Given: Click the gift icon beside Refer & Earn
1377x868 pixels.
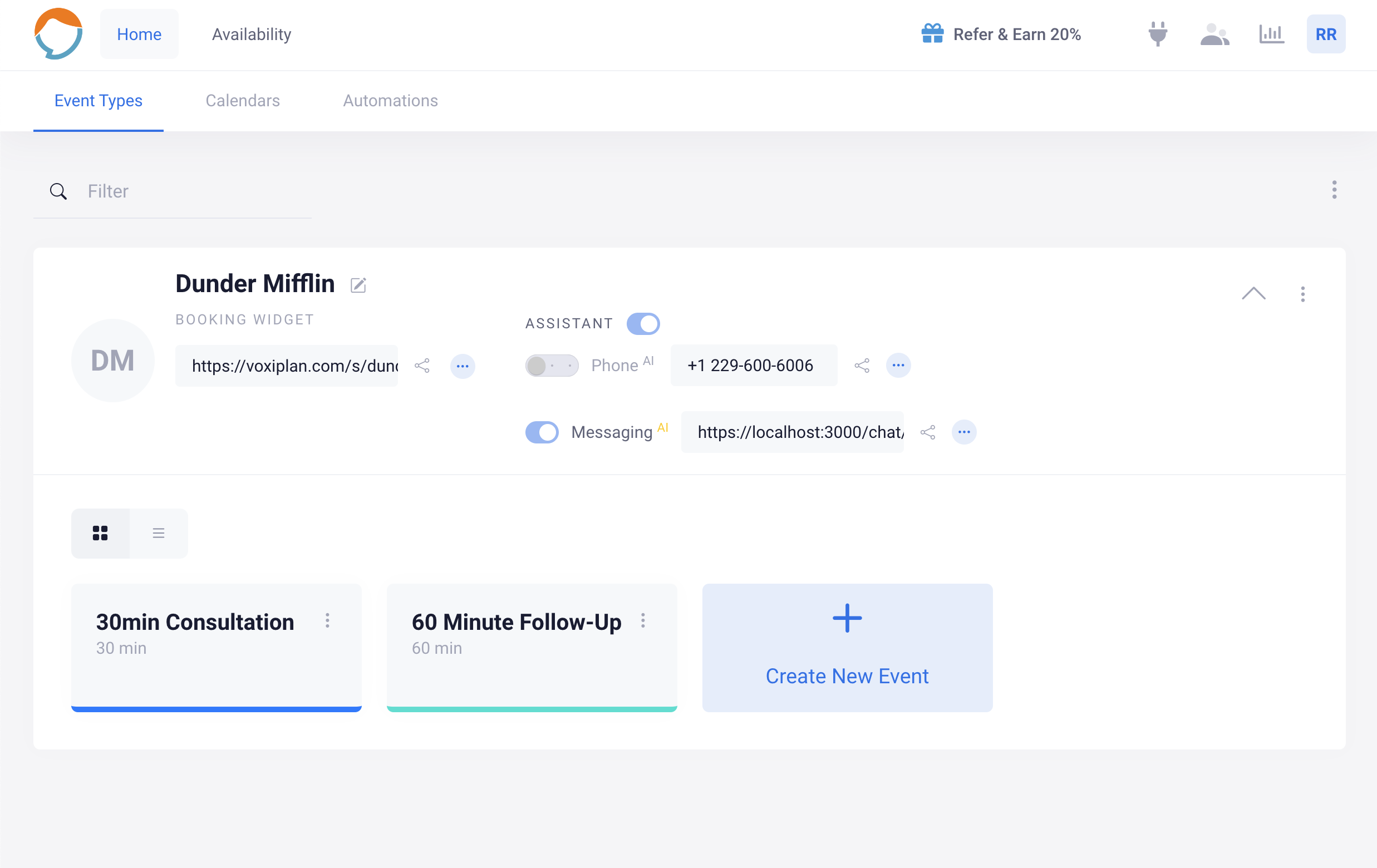Looking at the screenshot, I should point(932,34).
